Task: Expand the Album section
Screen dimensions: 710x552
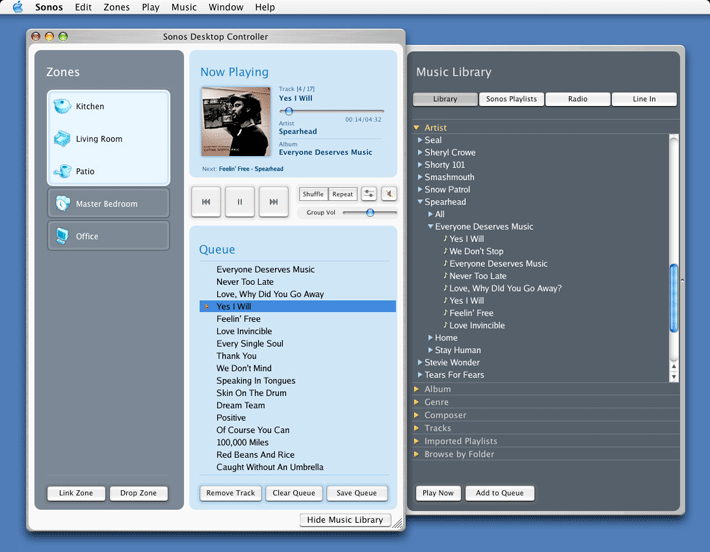Action: (416, 389)
